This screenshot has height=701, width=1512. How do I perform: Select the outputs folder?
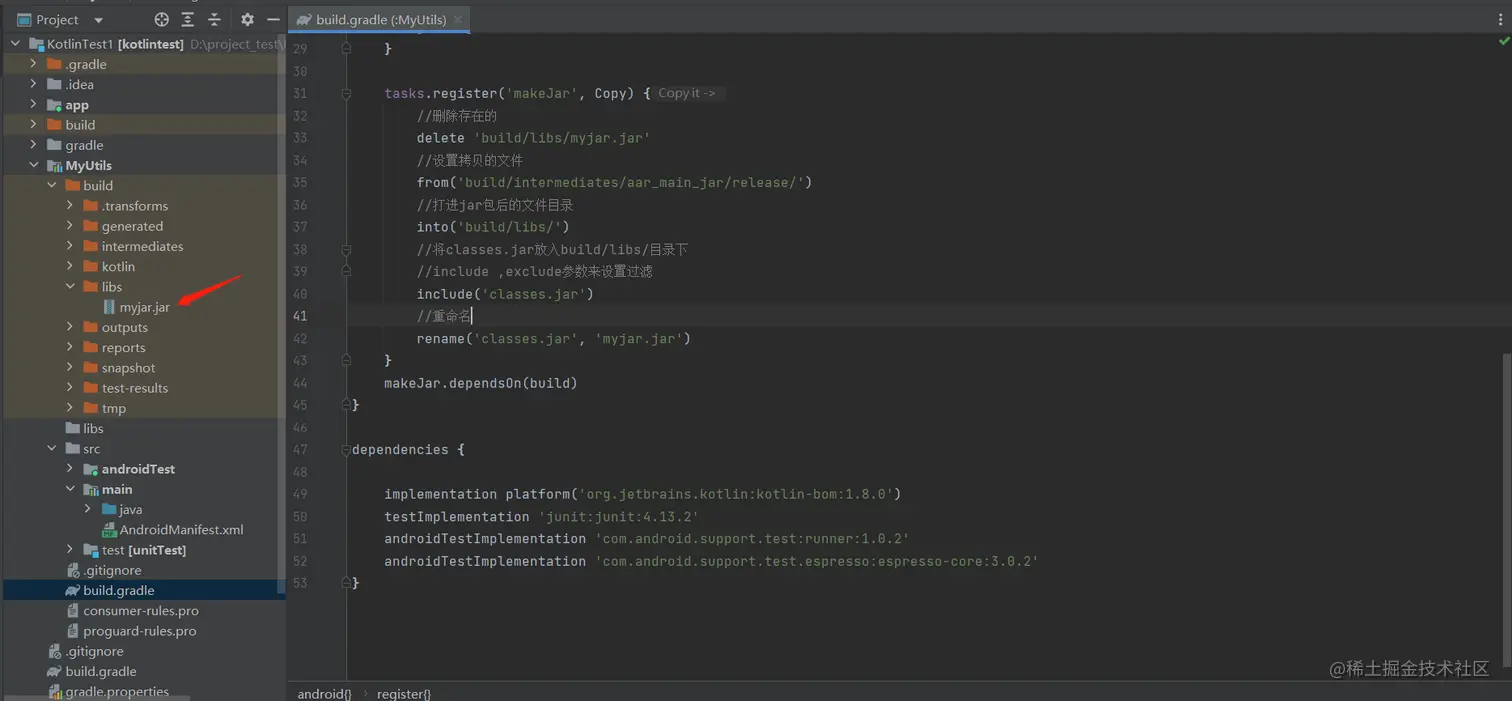click(124, 327)
